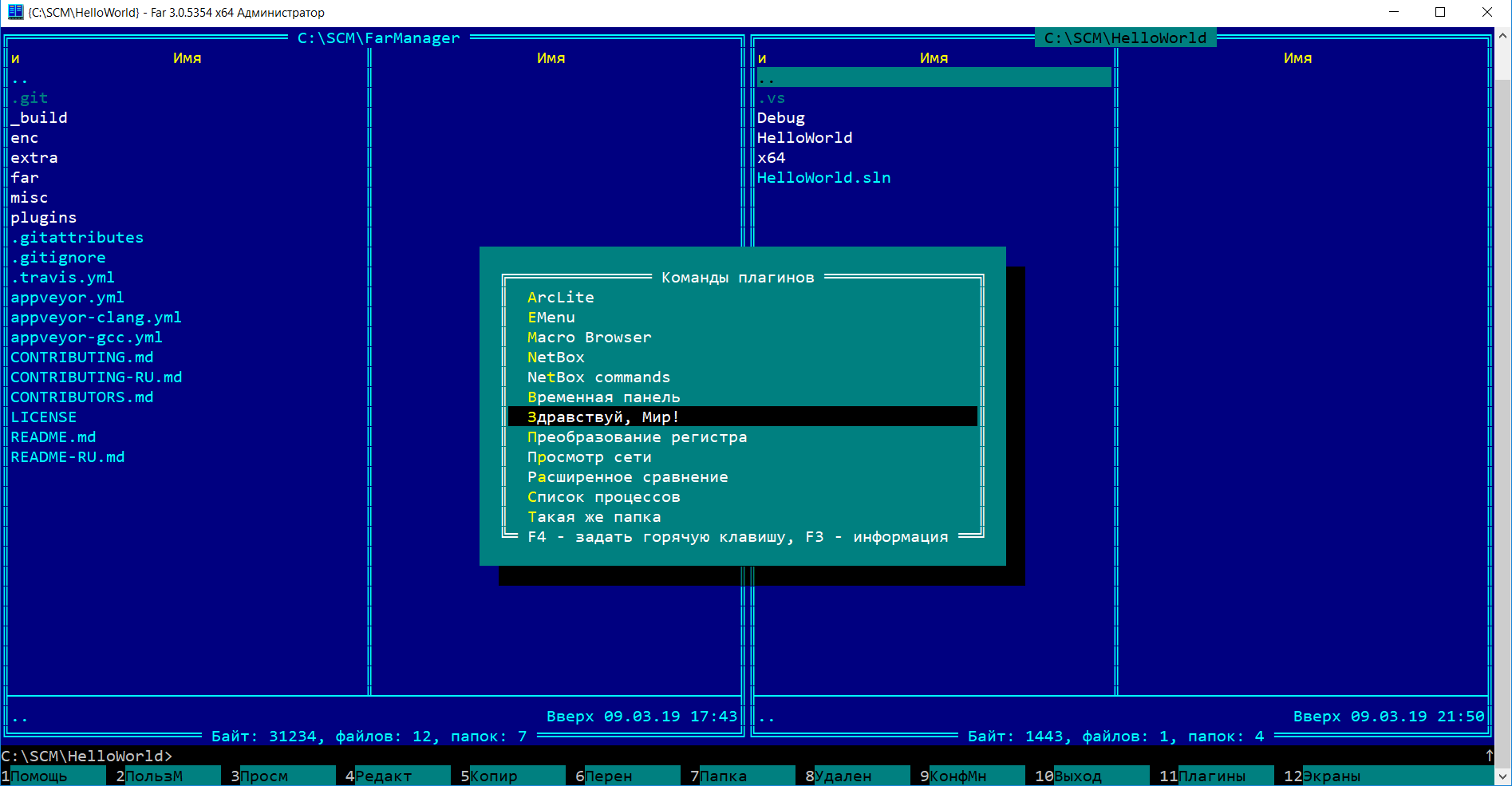
Task: Click Far Manager title bar icon
Action: click(x=15, y=12)
